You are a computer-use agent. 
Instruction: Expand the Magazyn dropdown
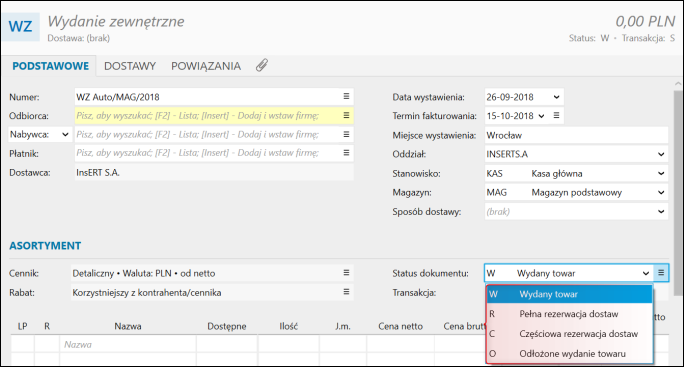tap(661, 192)
